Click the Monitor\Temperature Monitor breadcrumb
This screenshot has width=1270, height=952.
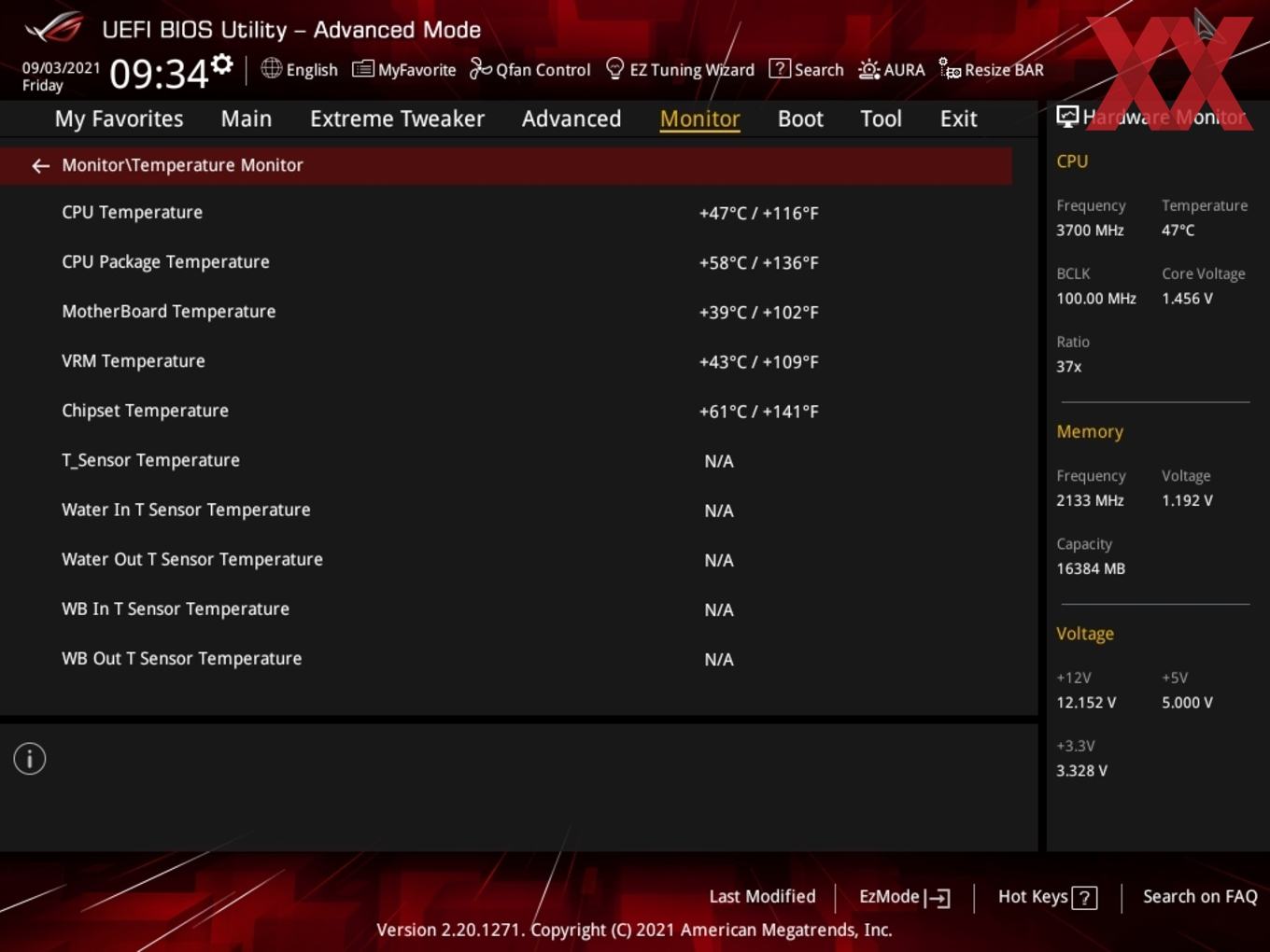182,165
